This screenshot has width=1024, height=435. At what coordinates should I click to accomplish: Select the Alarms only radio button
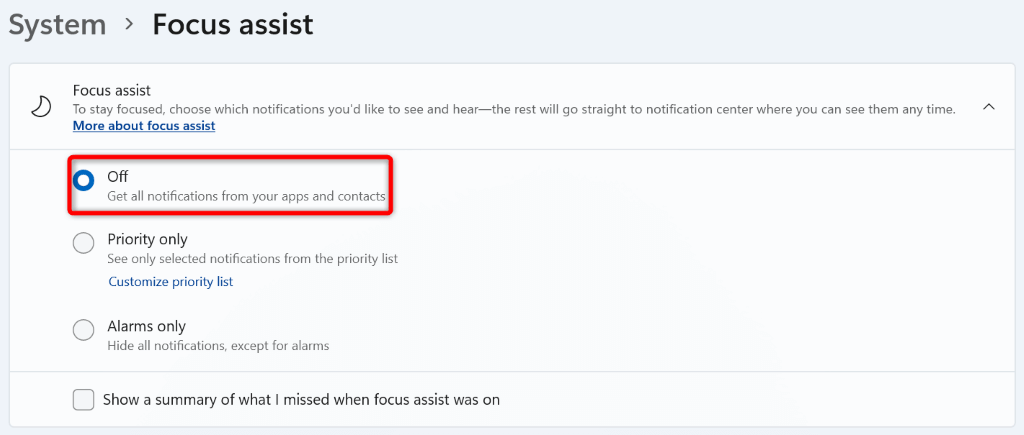coord(84,330)
